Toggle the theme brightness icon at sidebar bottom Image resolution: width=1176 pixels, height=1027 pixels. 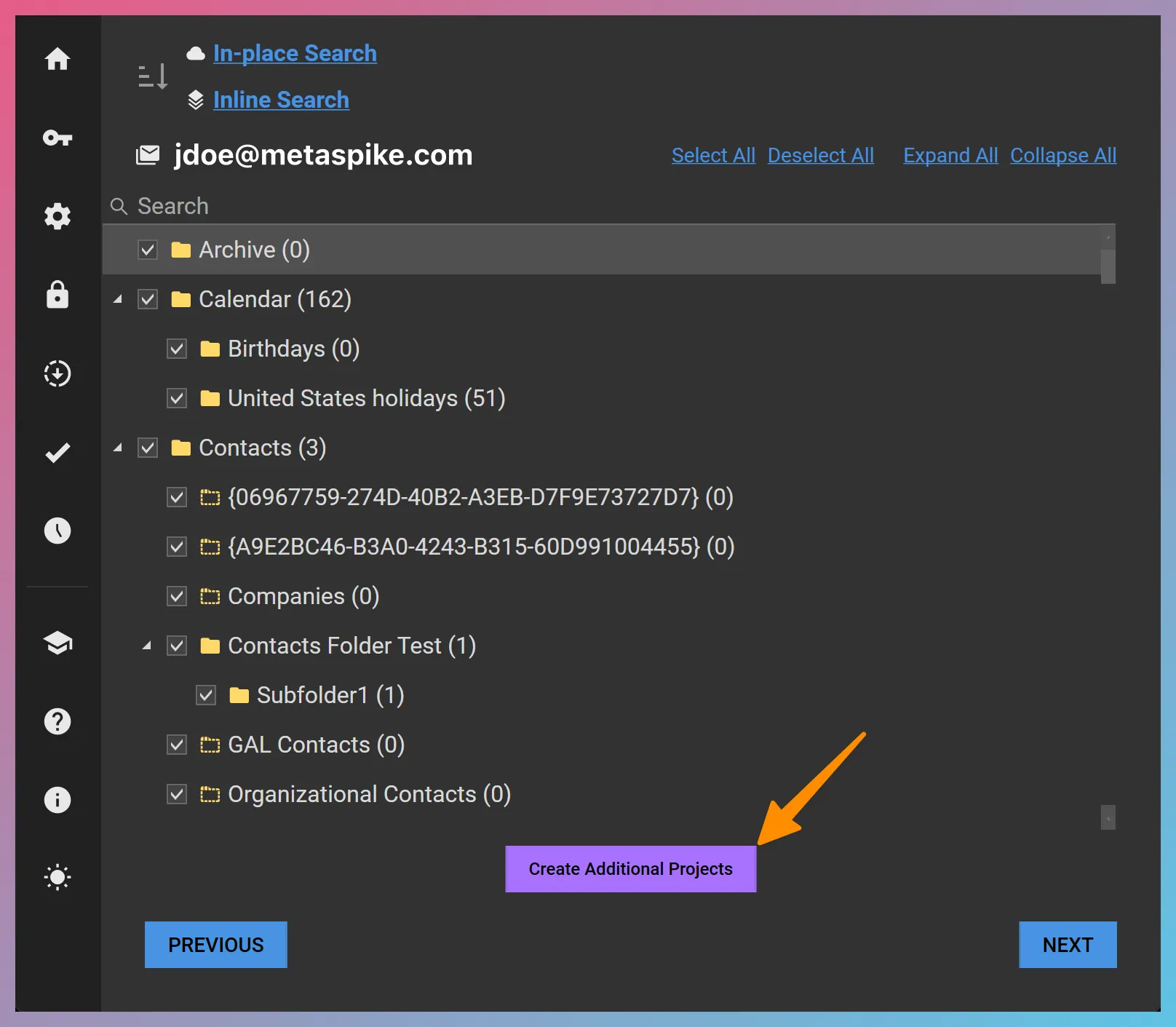point(57,877)
